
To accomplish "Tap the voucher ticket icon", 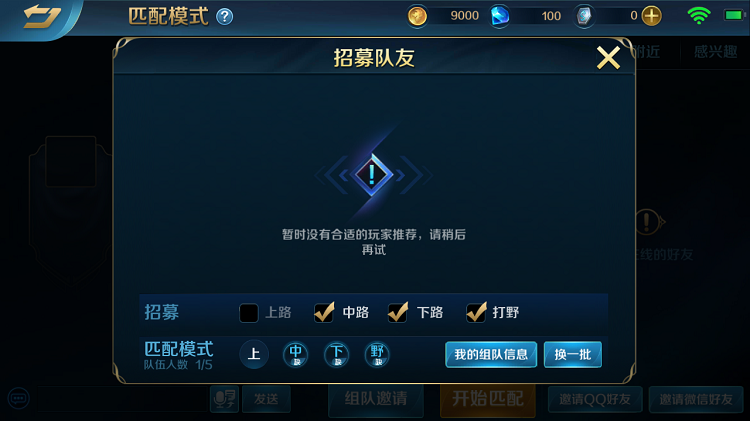I will 584,16.
